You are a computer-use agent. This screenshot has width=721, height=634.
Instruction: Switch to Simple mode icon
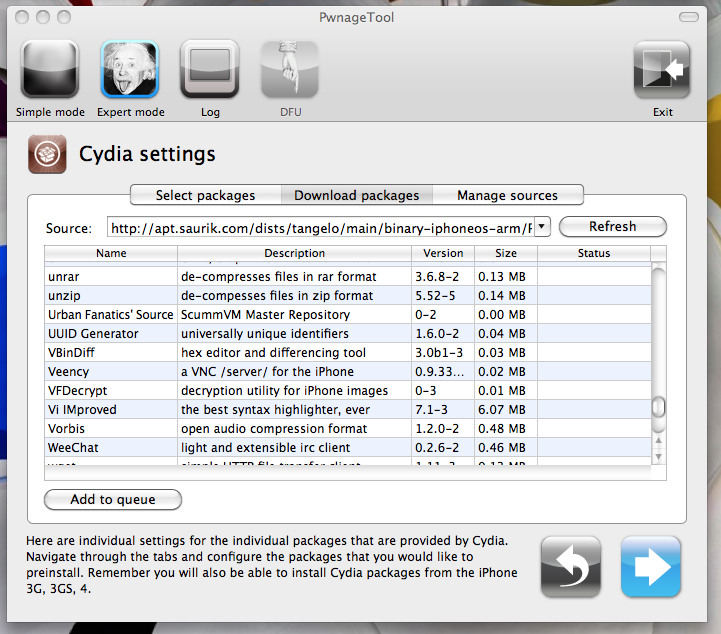(x=50, y=69)
